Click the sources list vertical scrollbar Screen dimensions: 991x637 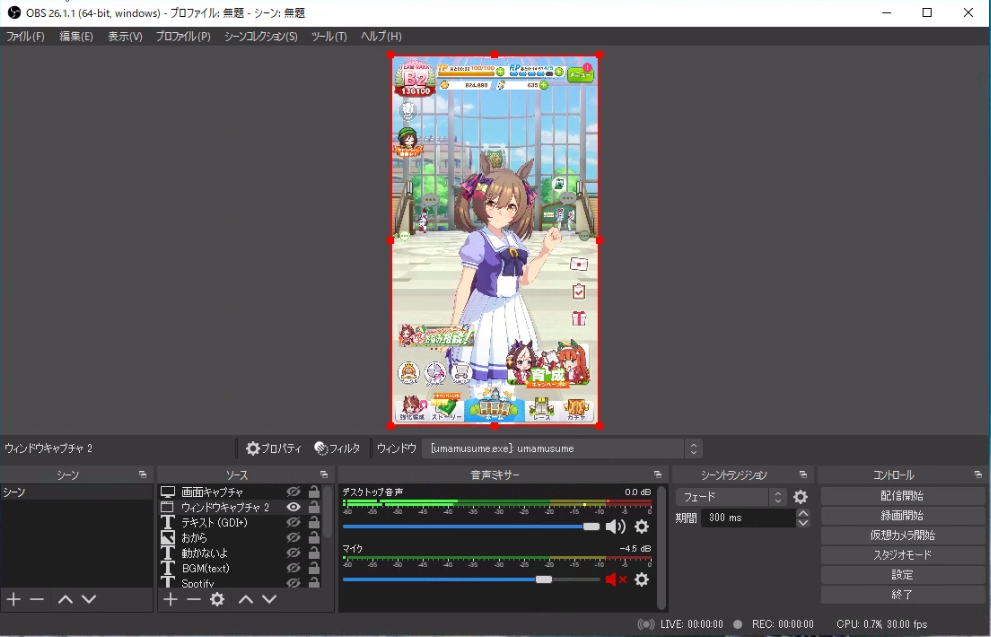point(328,512)
